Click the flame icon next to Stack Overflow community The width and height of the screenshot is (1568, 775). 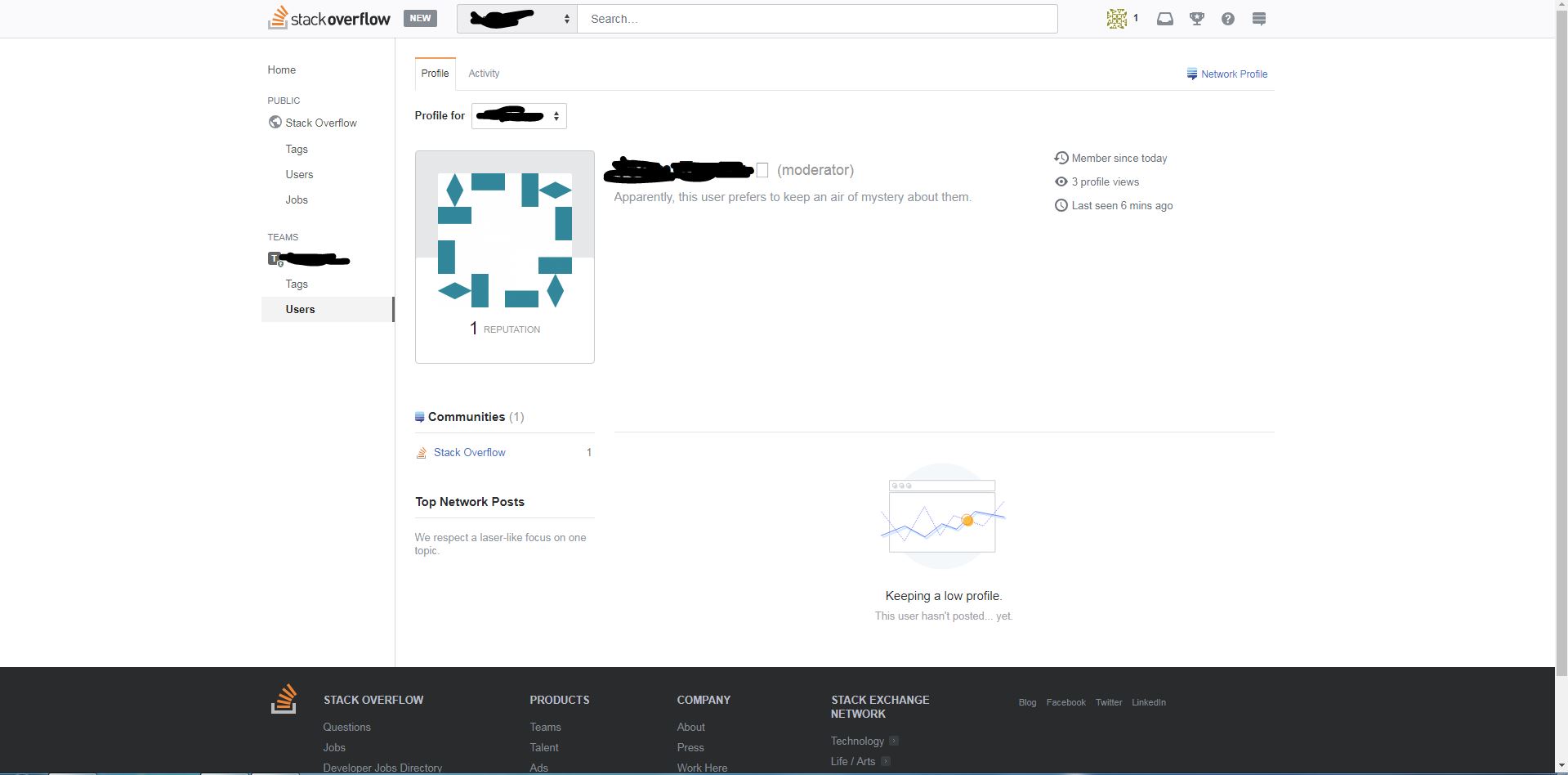pyautogui.click(x=422, y=452)
